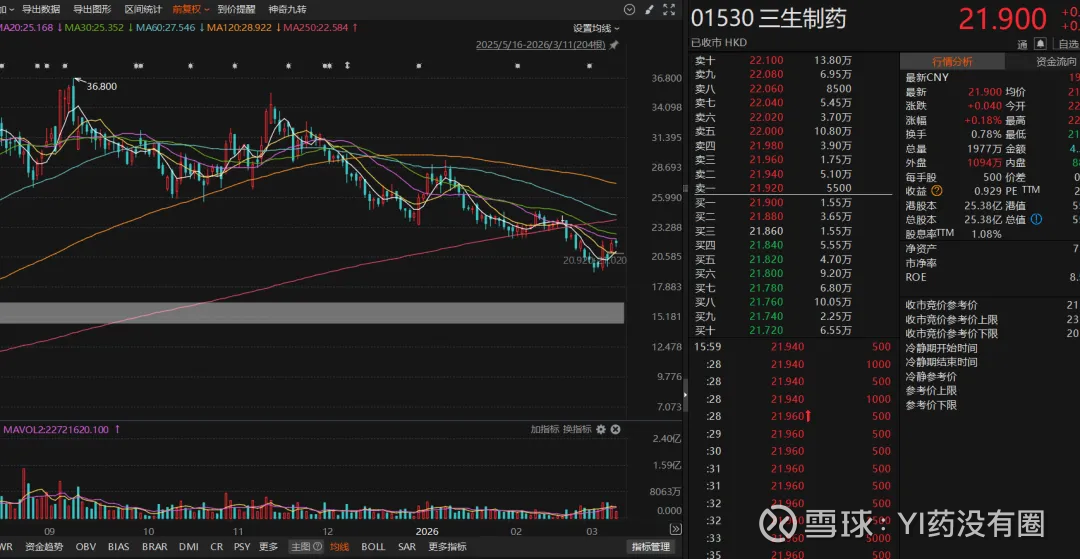Open 更多指标 more indicators
Viewport: 1080px width, 559px height.
point(447,547)
